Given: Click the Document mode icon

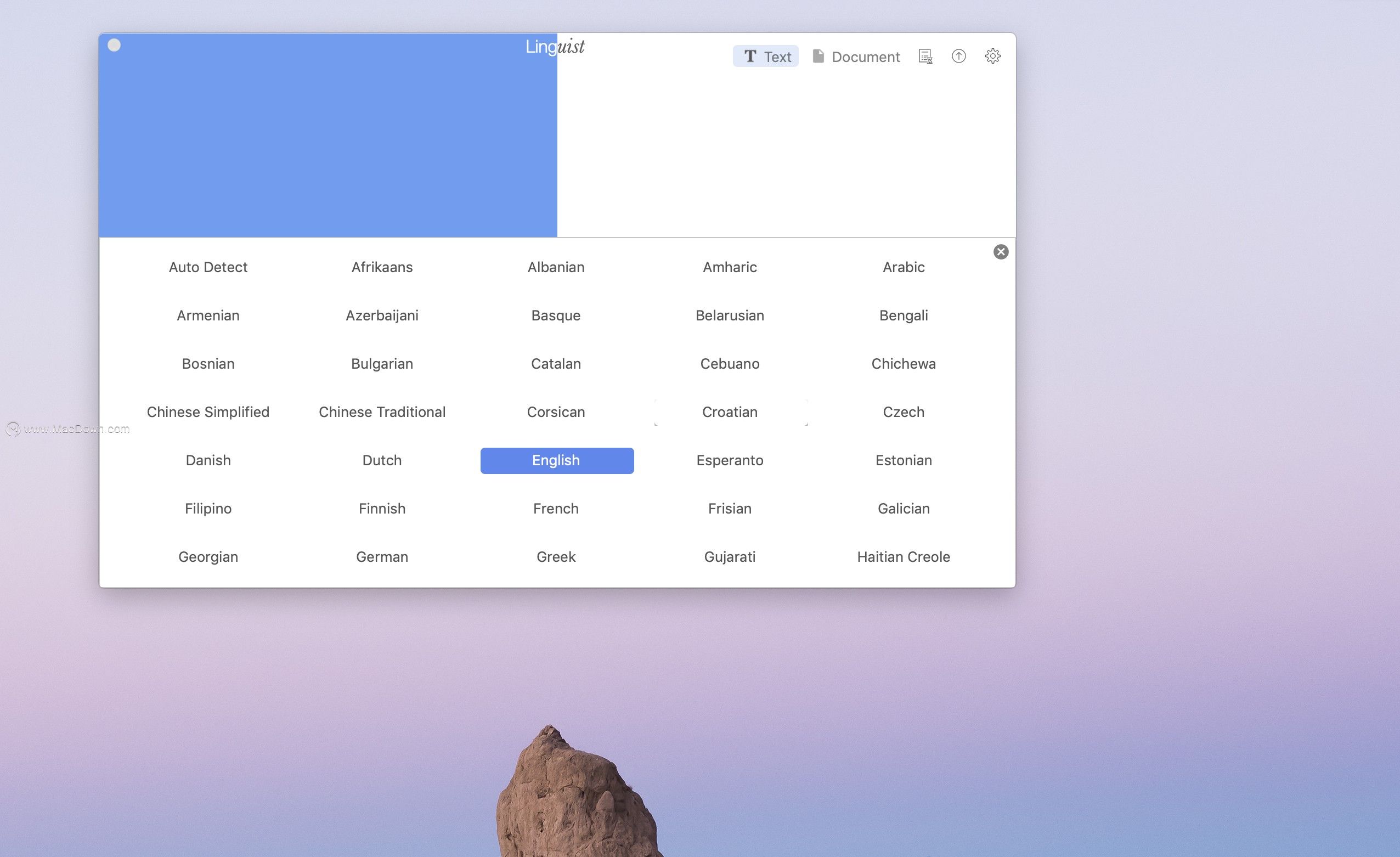Looking at the screenshot, I should click(x=855, y=56).
